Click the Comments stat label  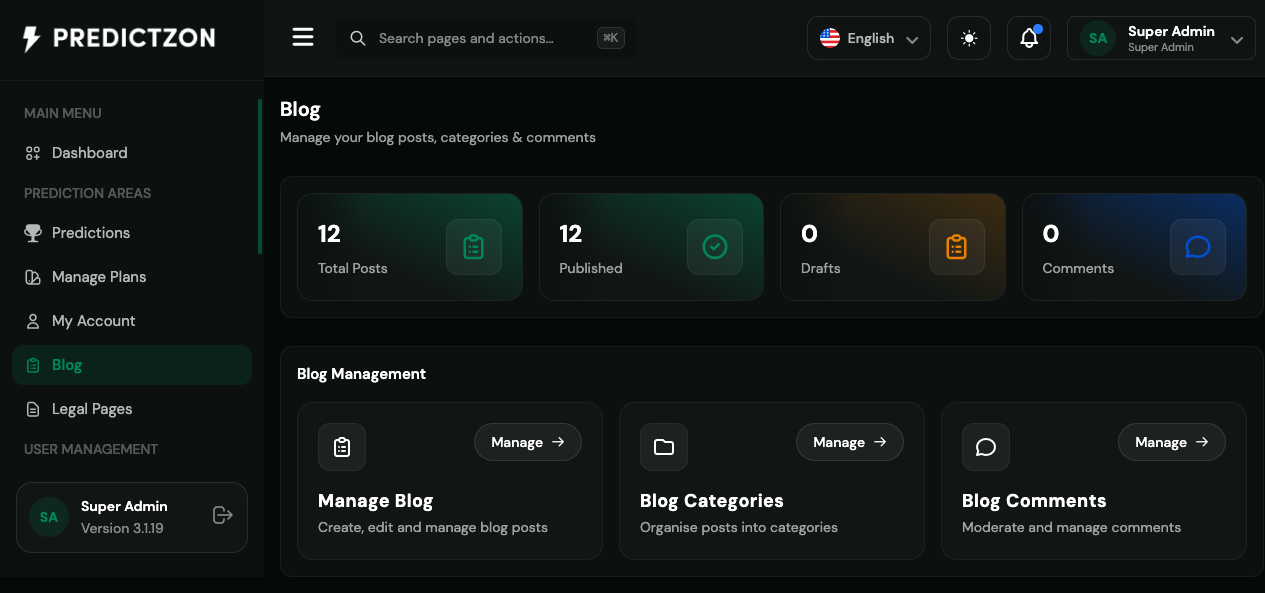(1078, 268)
